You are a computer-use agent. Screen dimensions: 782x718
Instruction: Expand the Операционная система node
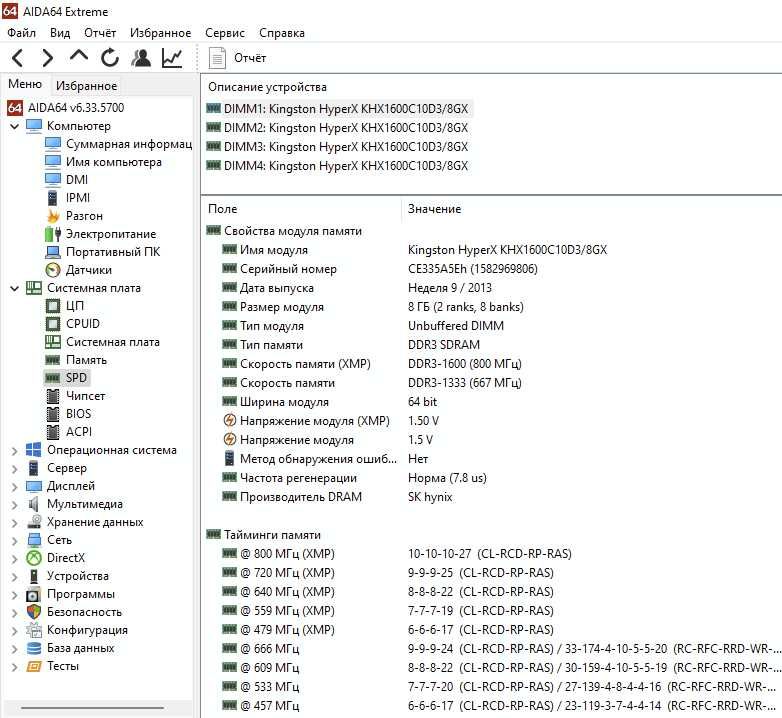[14, 450]
